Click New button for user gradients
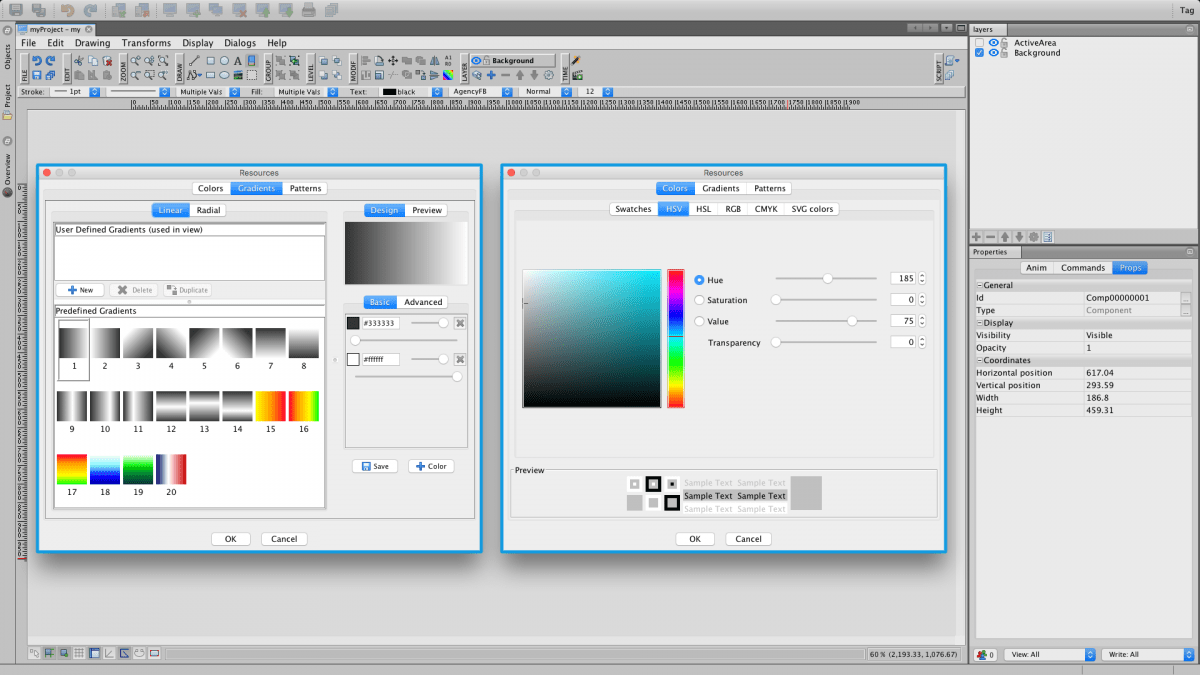 [x=80, y=290]
